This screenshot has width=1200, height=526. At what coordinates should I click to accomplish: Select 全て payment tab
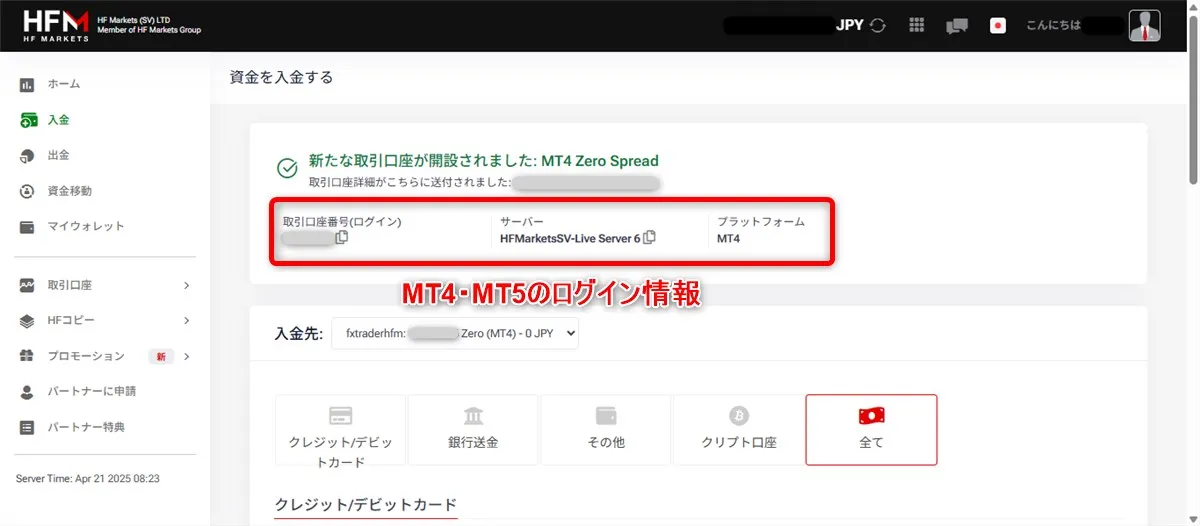871,430
